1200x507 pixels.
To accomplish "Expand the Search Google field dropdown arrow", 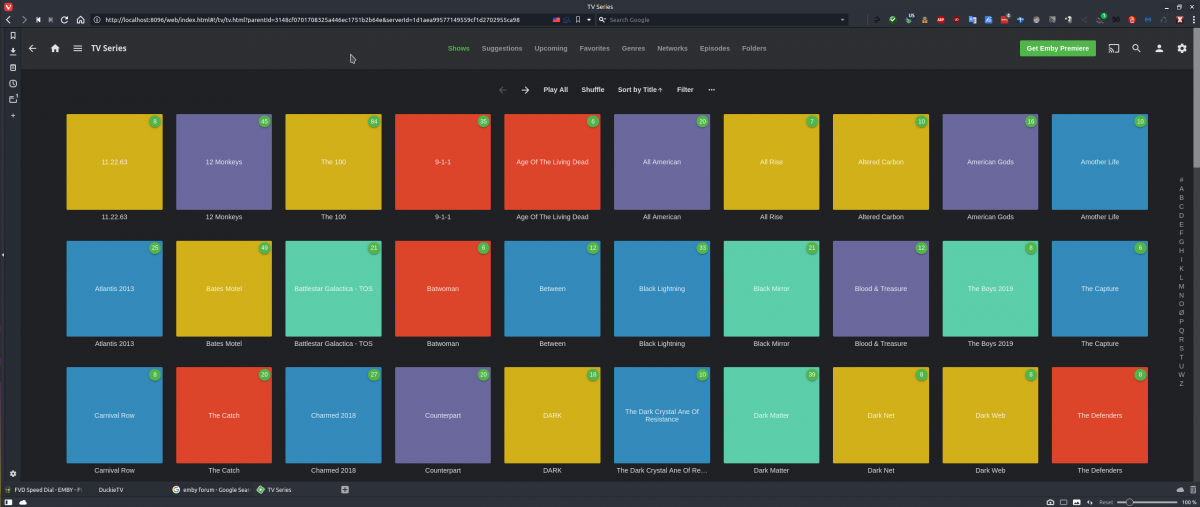I will click(x=604, y=20).
